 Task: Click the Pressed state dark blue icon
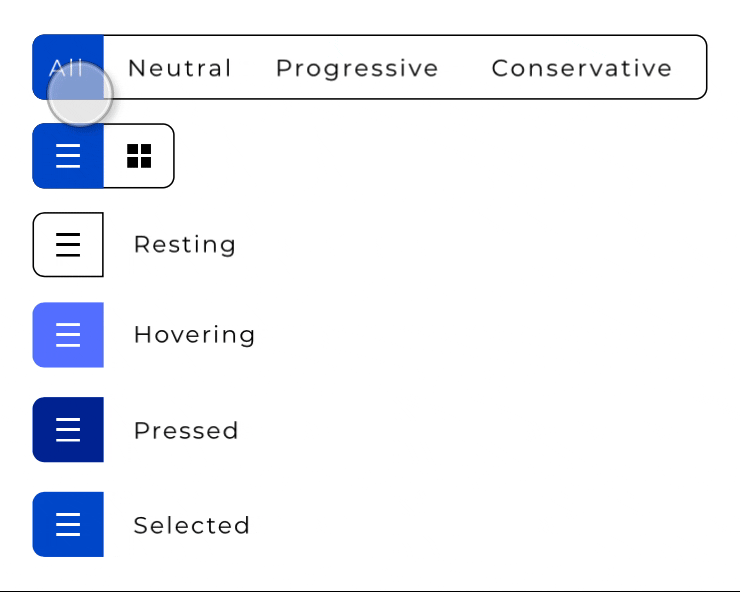tap(68, 430)
